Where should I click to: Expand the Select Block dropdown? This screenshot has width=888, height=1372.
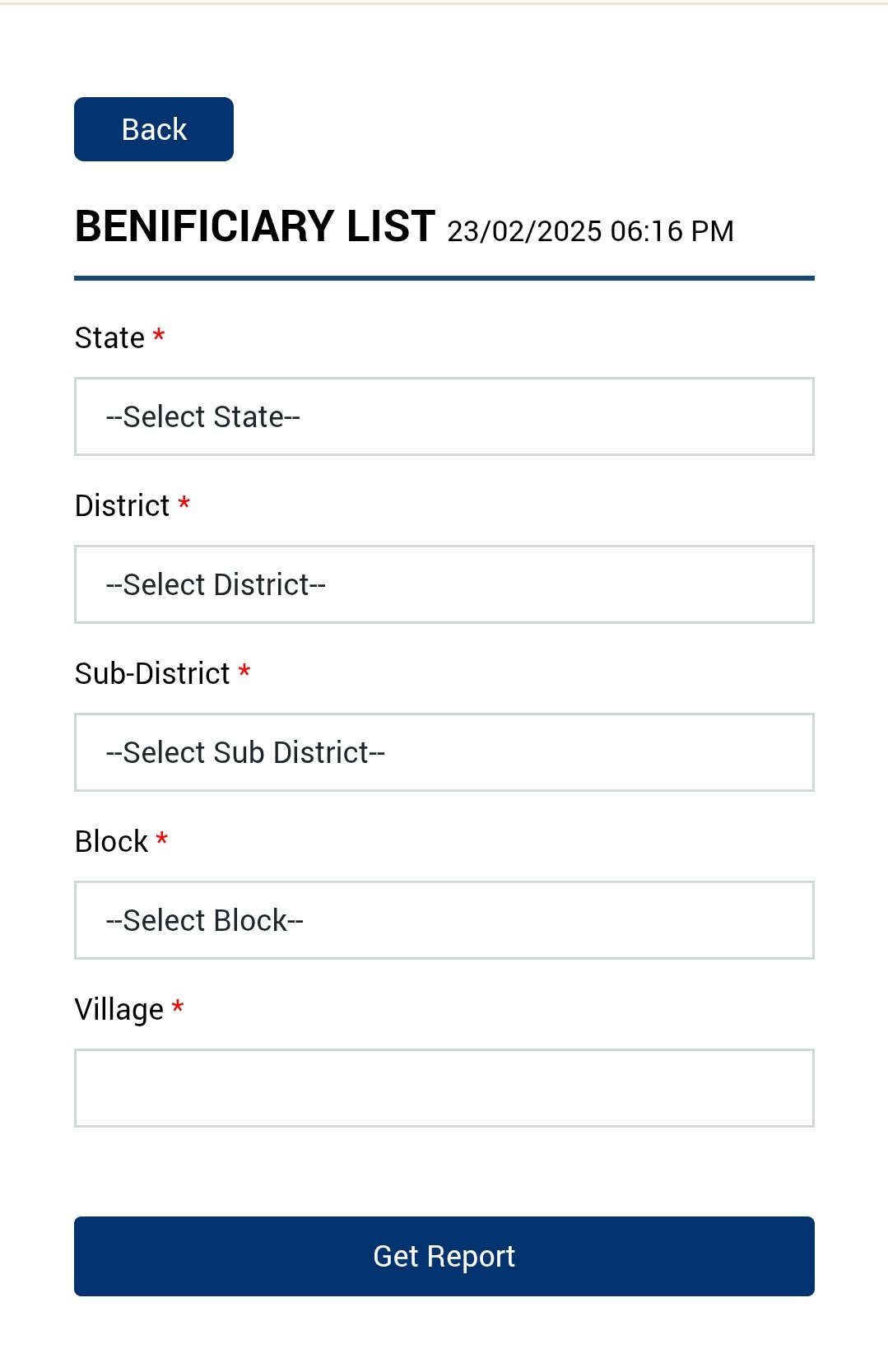tap(444, 920)
